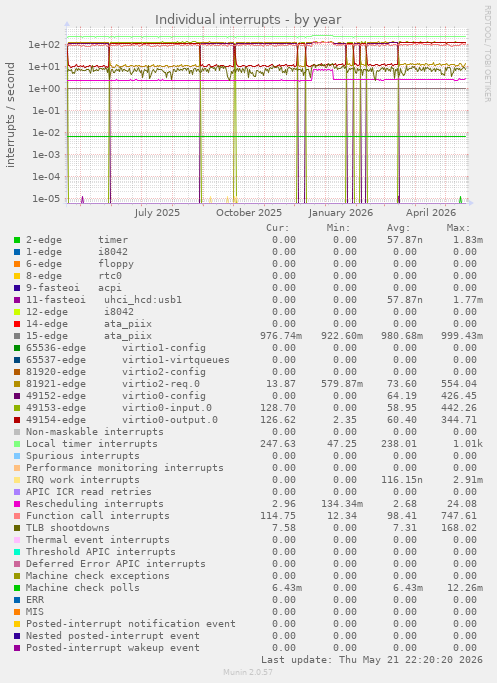497x683 pixels.
Task: Click the January 2026 x-axis label
Action: click(x=341, y=213)
